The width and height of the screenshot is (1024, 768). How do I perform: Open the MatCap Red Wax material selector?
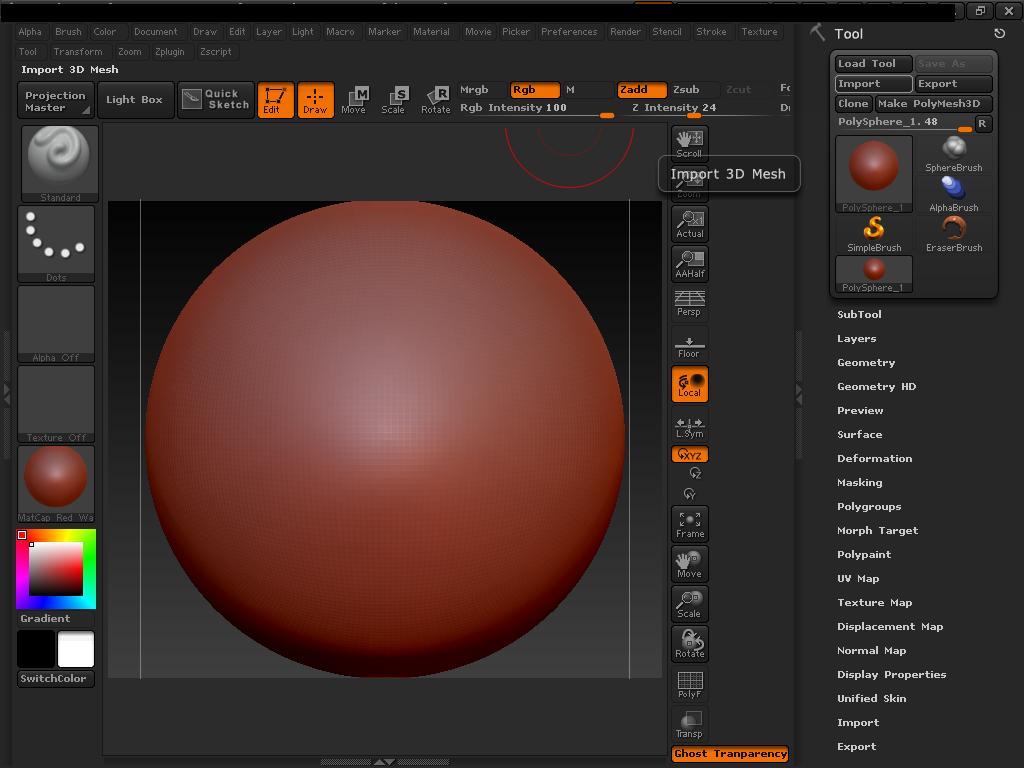[x=56, y=485]
